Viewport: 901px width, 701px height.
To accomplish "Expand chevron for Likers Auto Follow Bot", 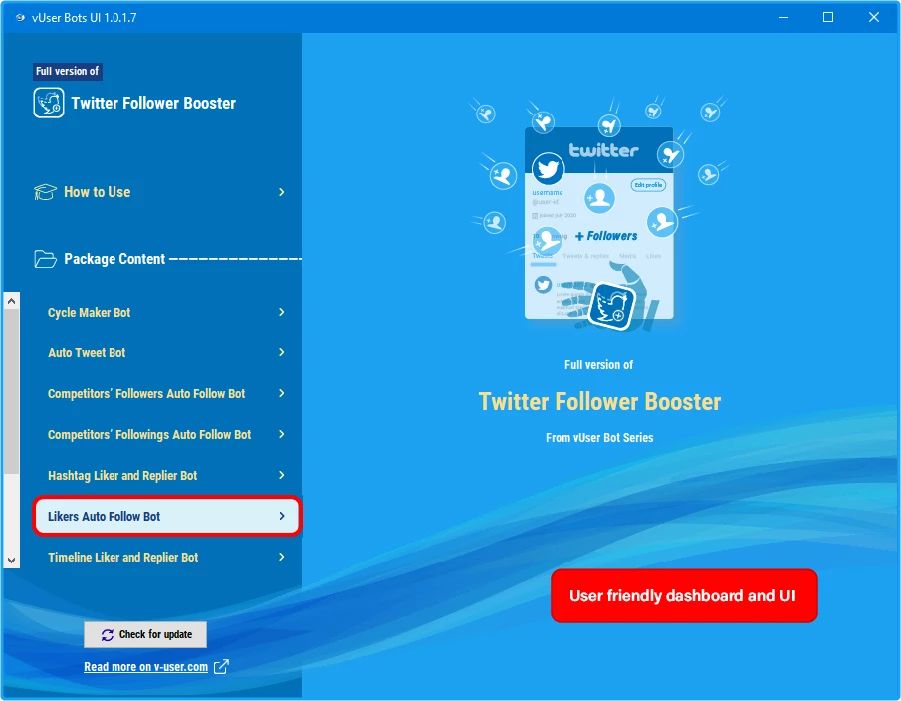I will (x=282, y=516).
